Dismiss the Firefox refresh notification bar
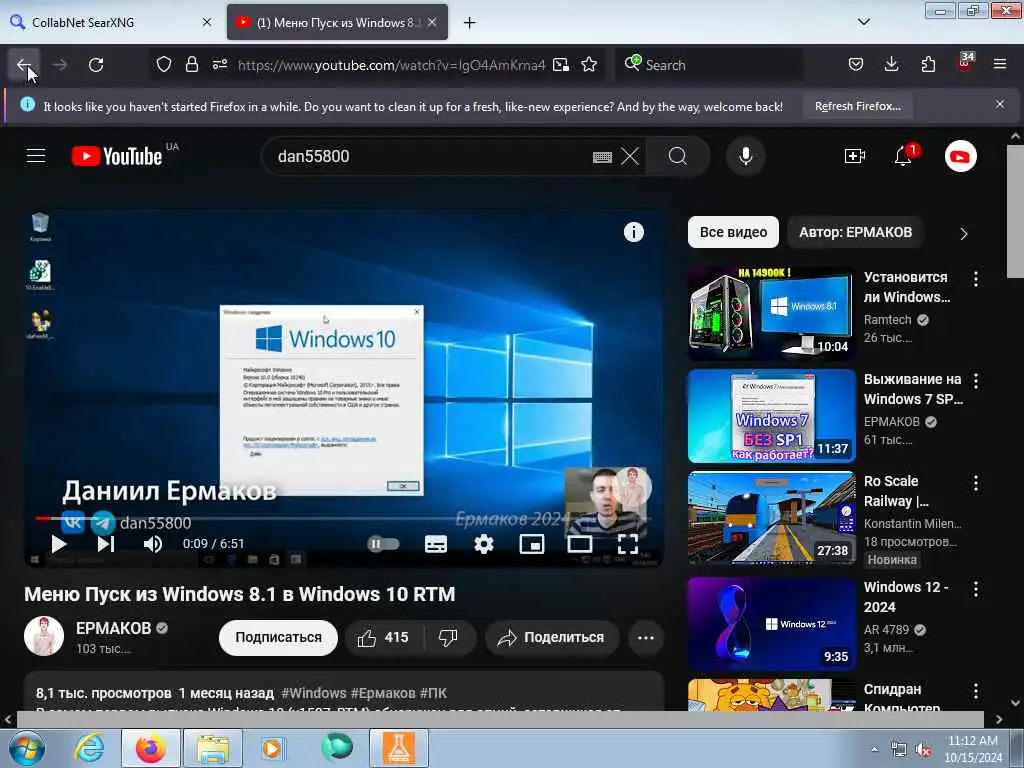 (1000, 104)
